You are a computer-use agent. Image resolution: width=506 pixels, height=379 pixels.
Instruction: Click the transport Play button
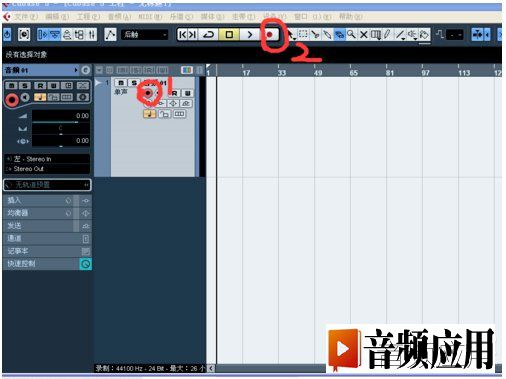pos(250,34)
